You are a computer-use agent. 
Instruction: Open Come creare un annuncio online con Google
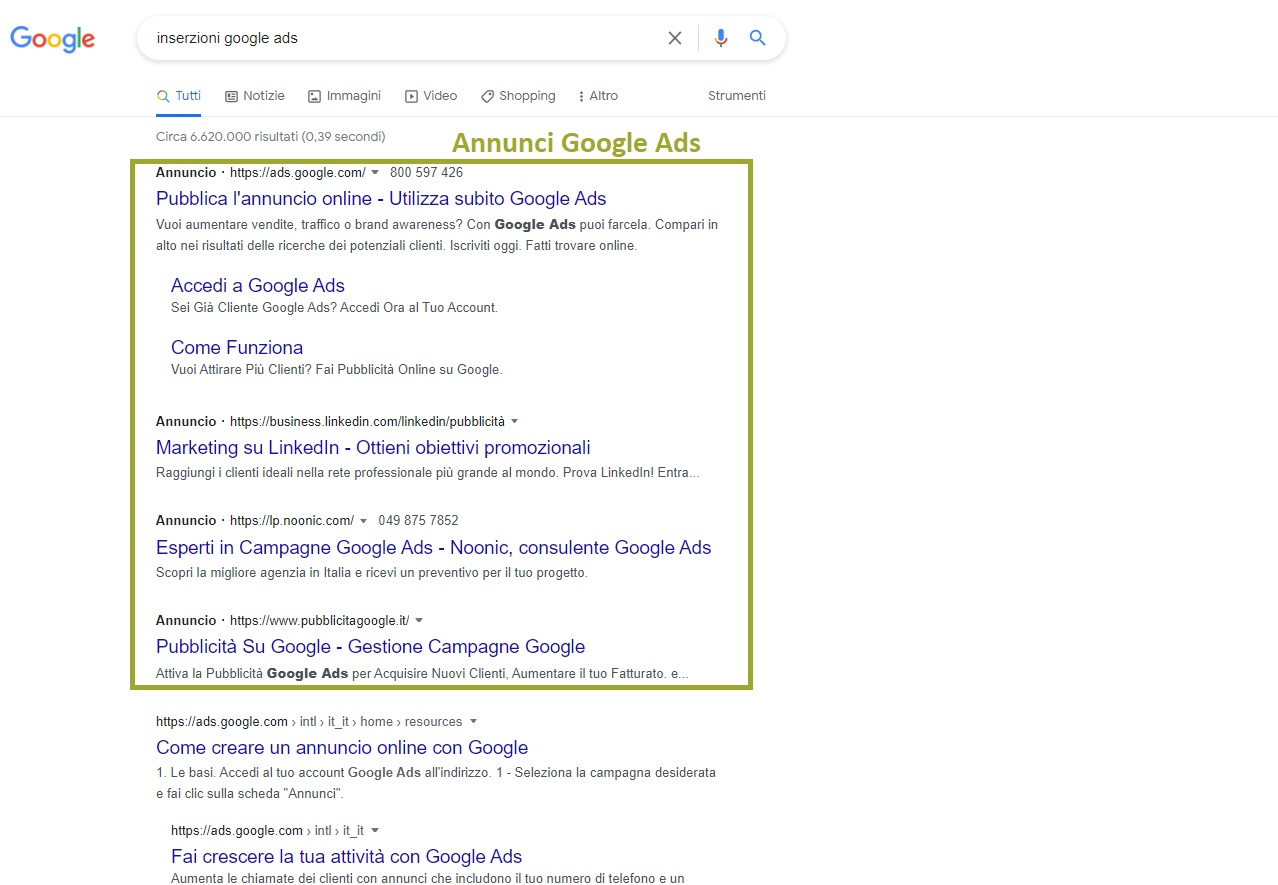click(x=342, y=747)
